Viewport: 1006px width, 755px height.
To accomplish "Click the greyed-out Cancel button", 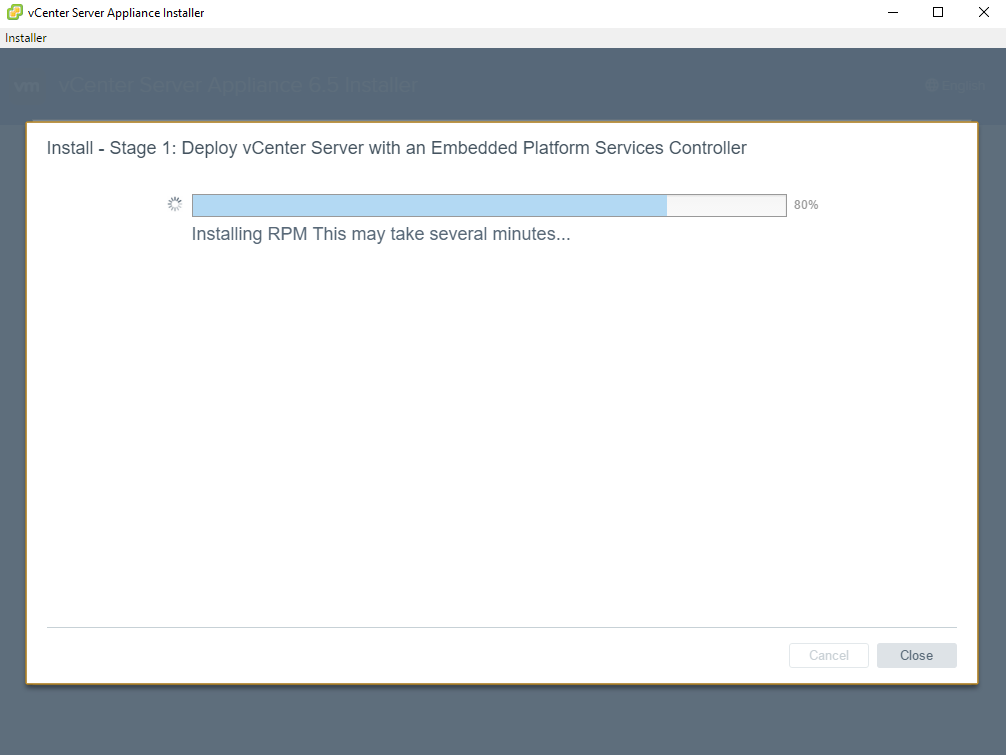I will [828, 655].
